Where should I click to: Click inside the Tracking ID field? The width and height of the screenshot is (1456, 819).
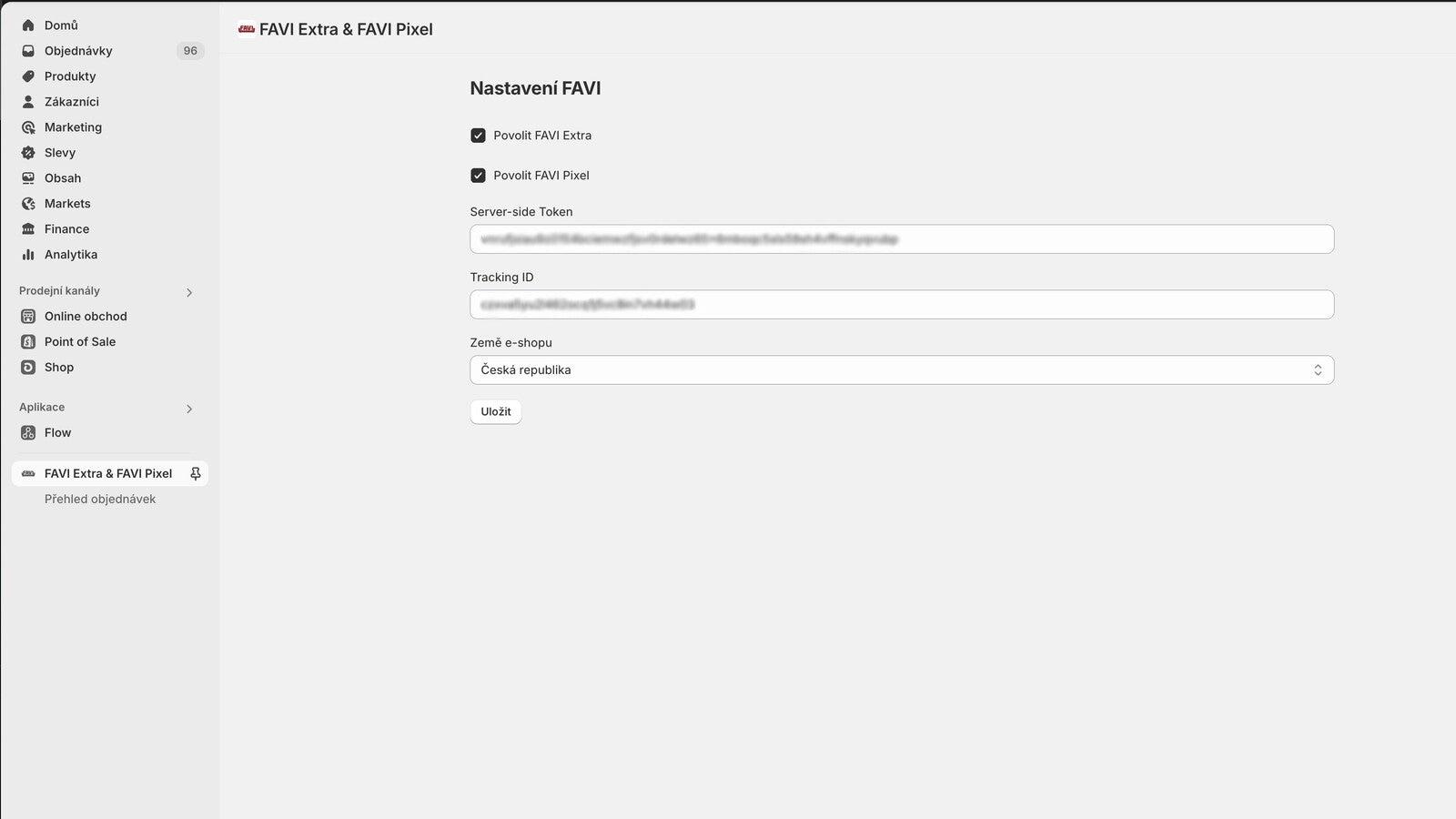tap(901, 304)
